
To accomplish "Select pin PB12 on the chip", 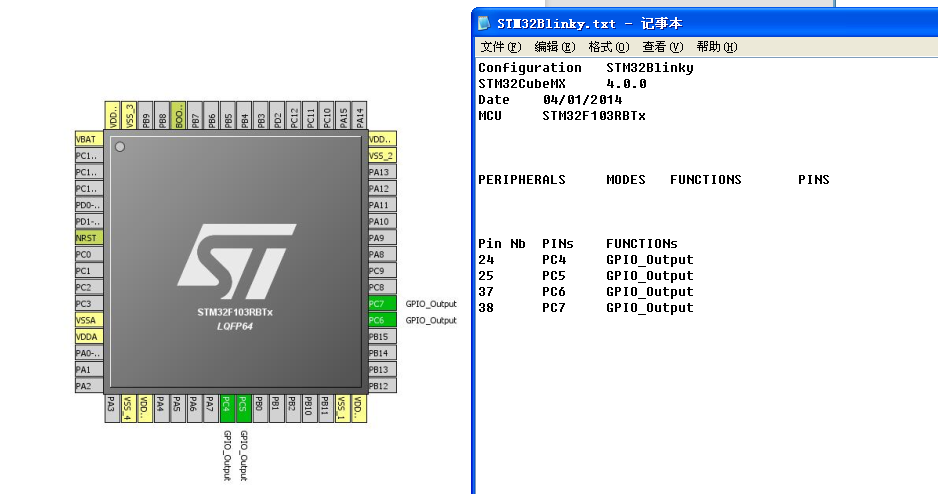I will (382, 386).
